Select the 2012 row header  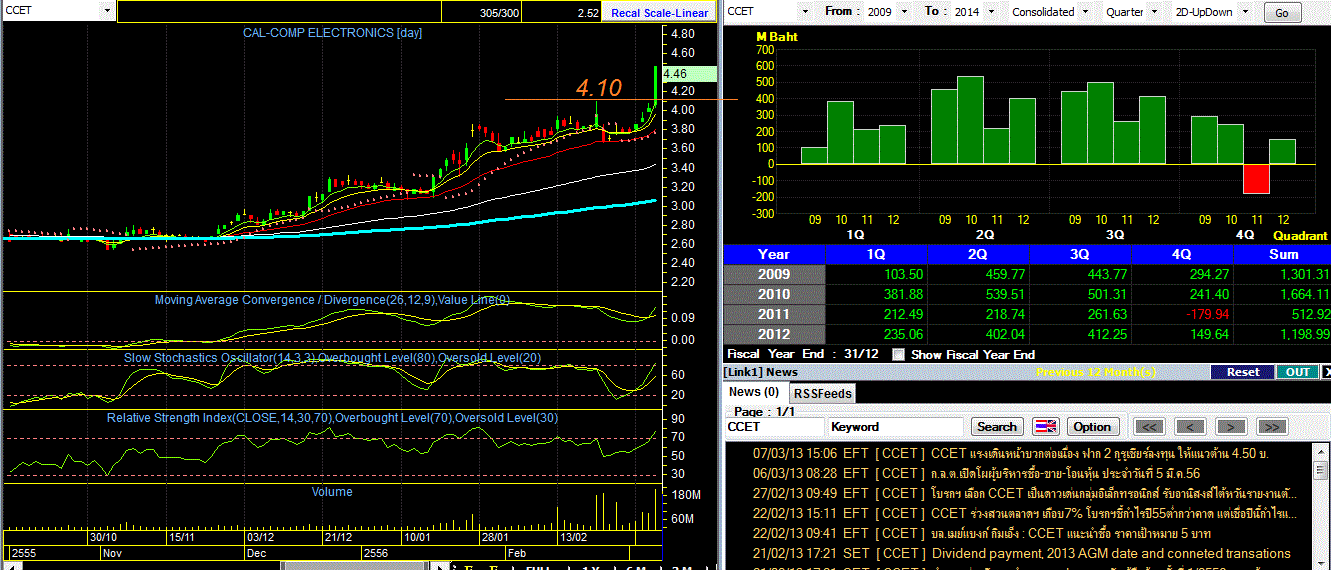[774, 334]
